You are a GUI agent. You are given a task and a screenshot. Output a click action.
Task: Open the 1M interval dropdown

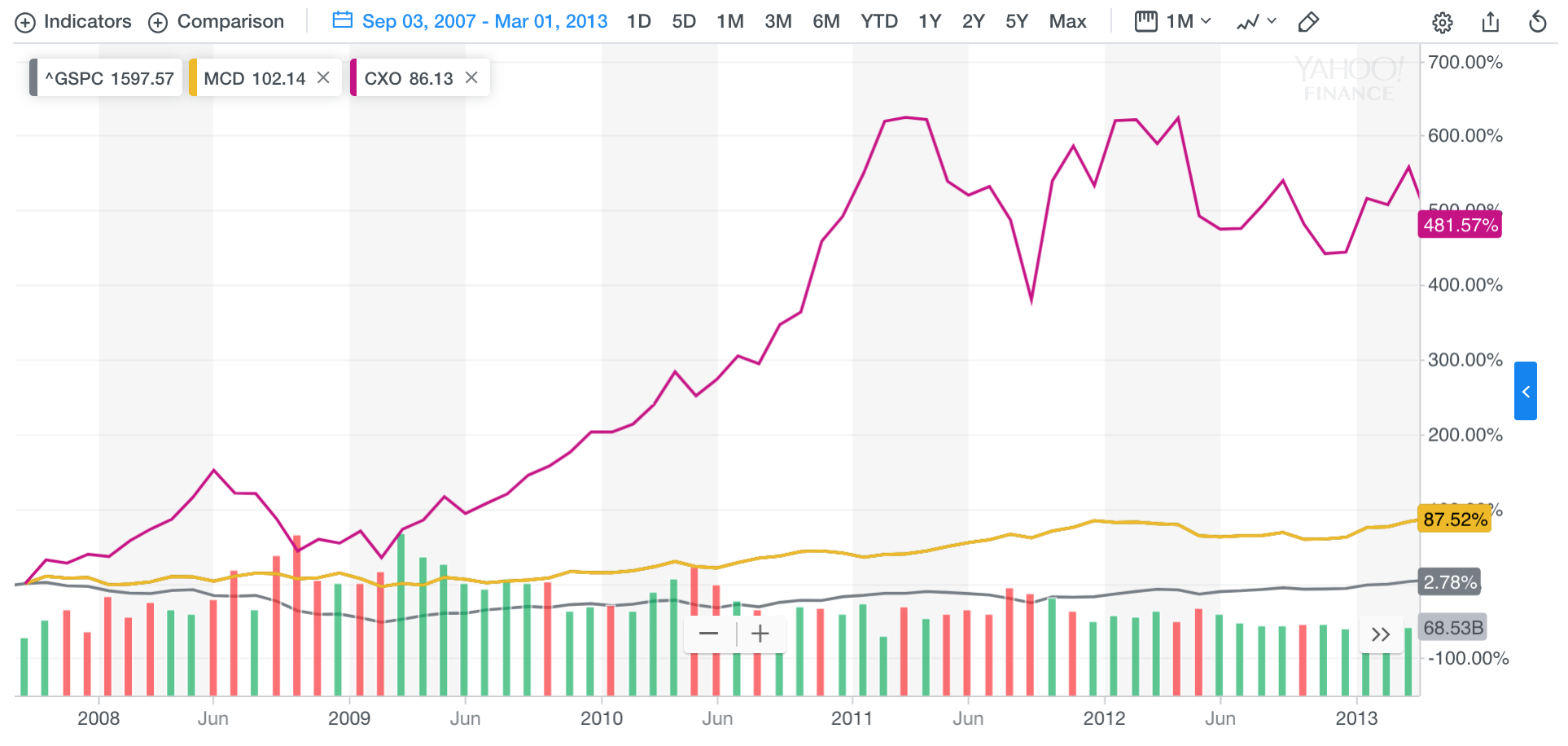pos(1189,22)
